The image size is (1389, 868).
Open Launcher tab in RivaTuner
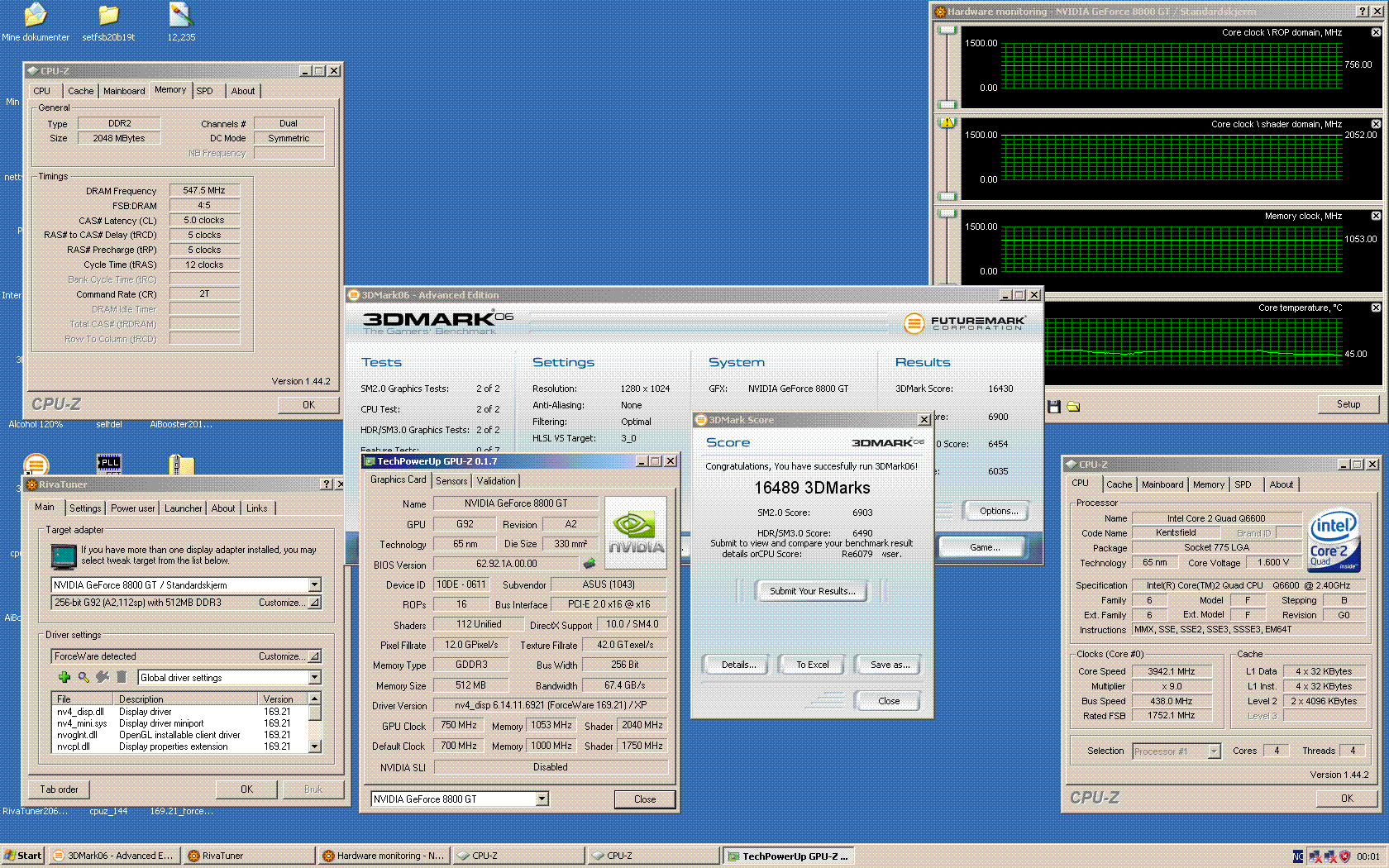point(183,508)
